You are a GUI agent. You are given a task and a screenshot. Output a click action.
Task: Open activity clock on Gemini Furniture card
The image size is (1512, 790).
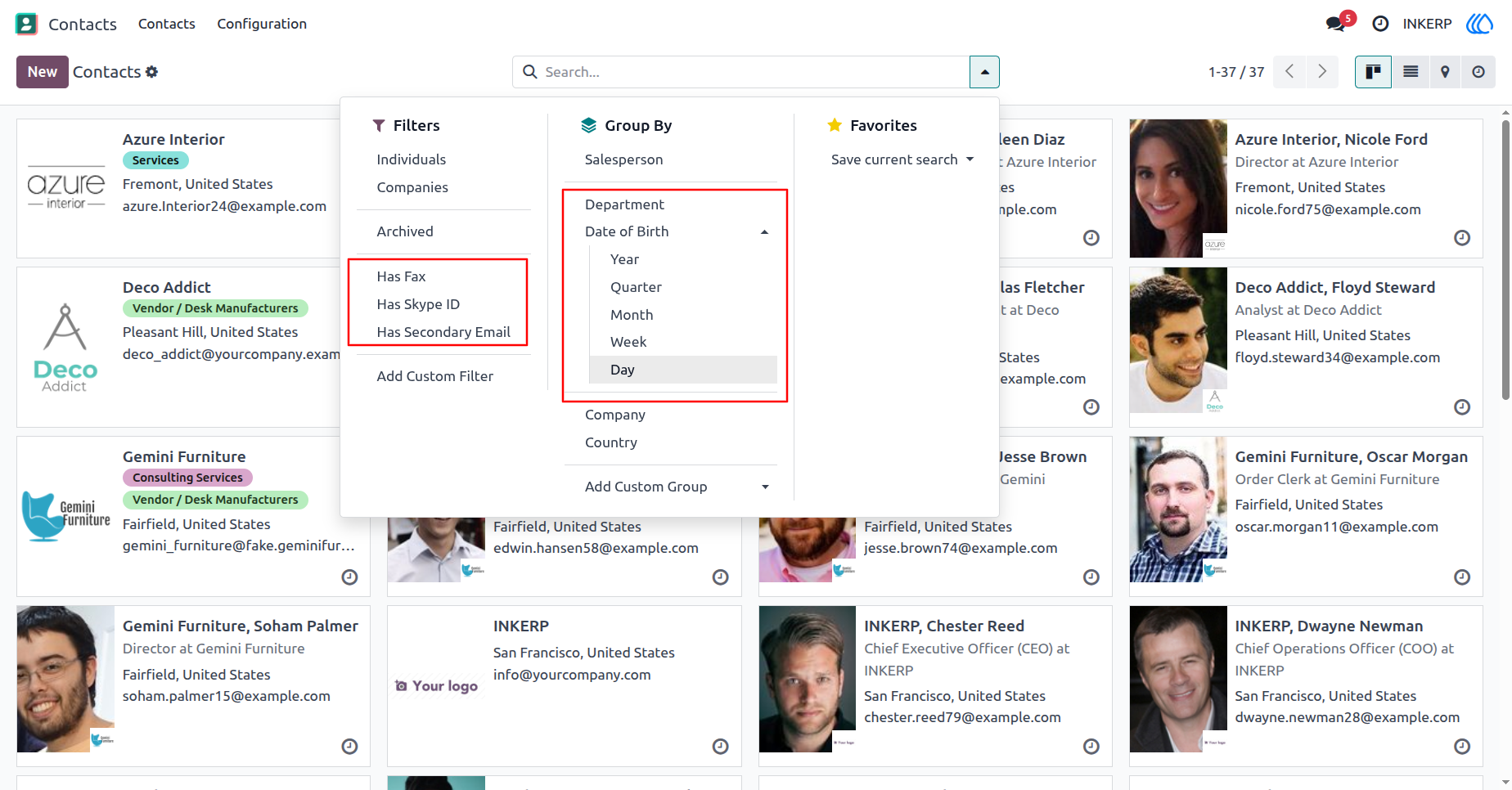pos(349,577)
